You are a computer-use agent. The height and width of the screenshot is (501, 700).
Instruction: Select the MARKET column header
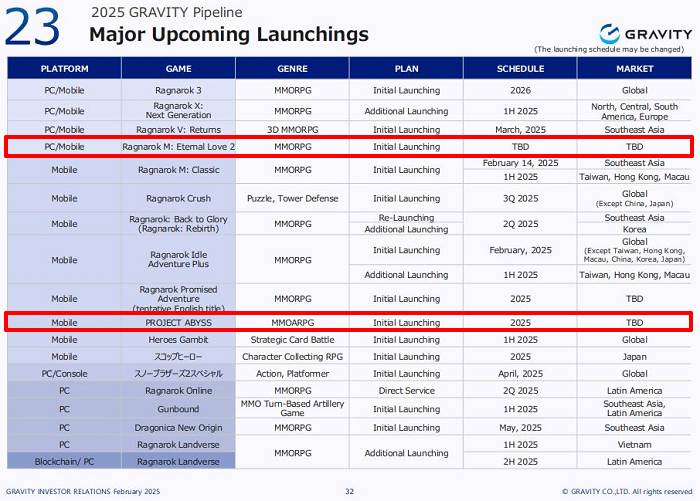[634, 69]
